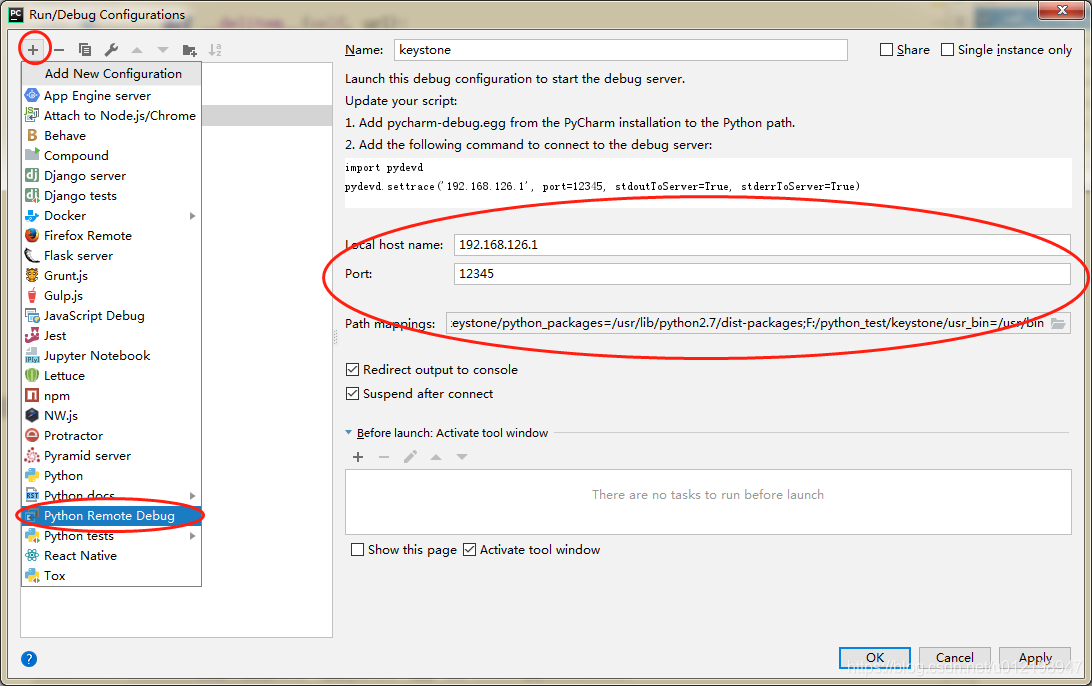Choose Pyramid server configuration
Screen dimensions: 1092x686
pyautogui.click(x=111, y=456)
